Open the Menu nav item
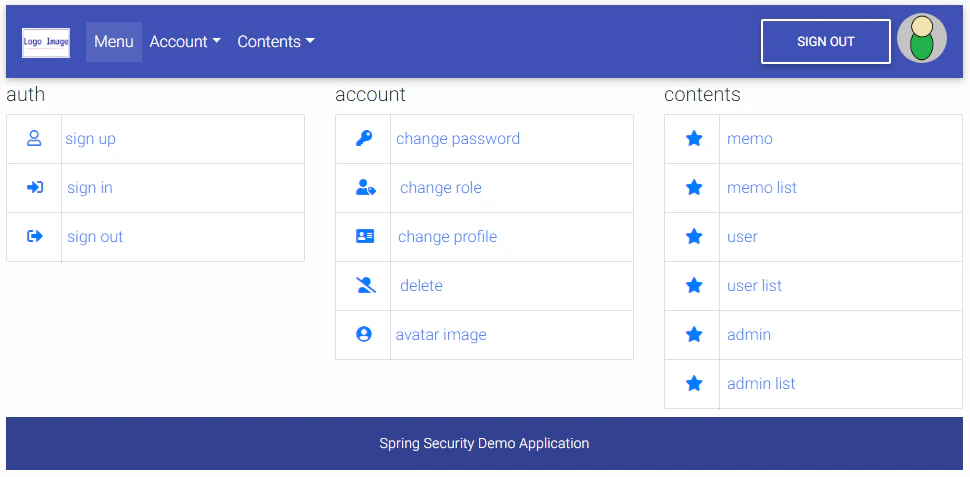The width and height of the screenshot is (970, 477). [x=114, y=41]
